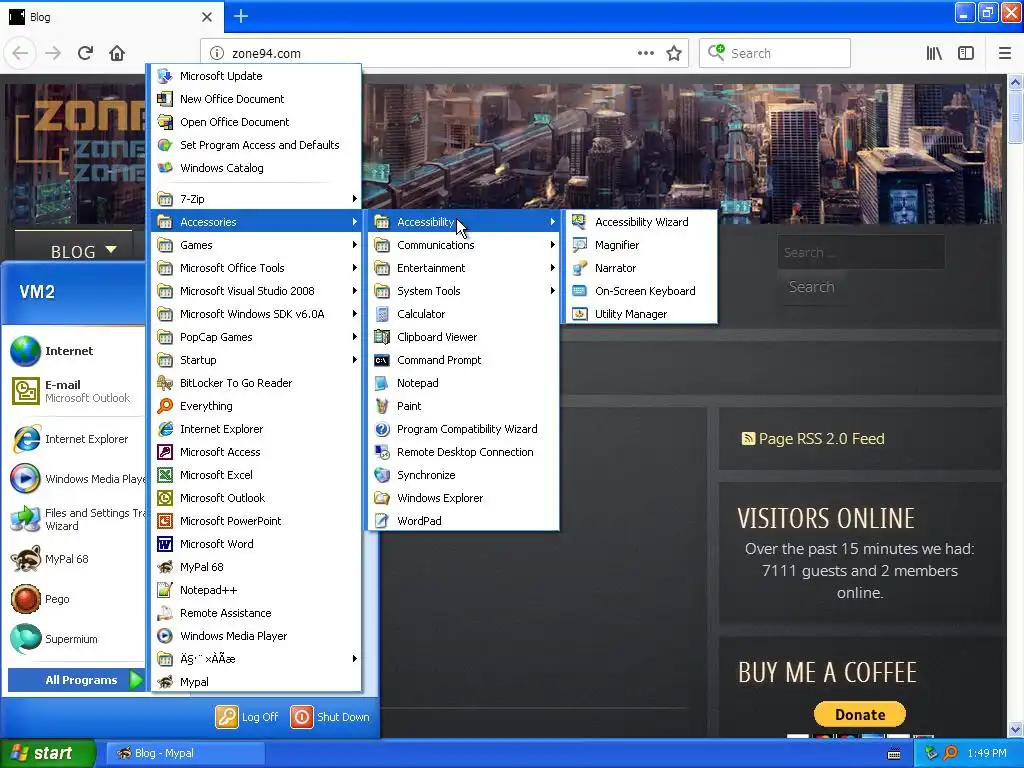Screen dimensions: 1024x768
Task: Launch Paint
Action: click(463, 406)
